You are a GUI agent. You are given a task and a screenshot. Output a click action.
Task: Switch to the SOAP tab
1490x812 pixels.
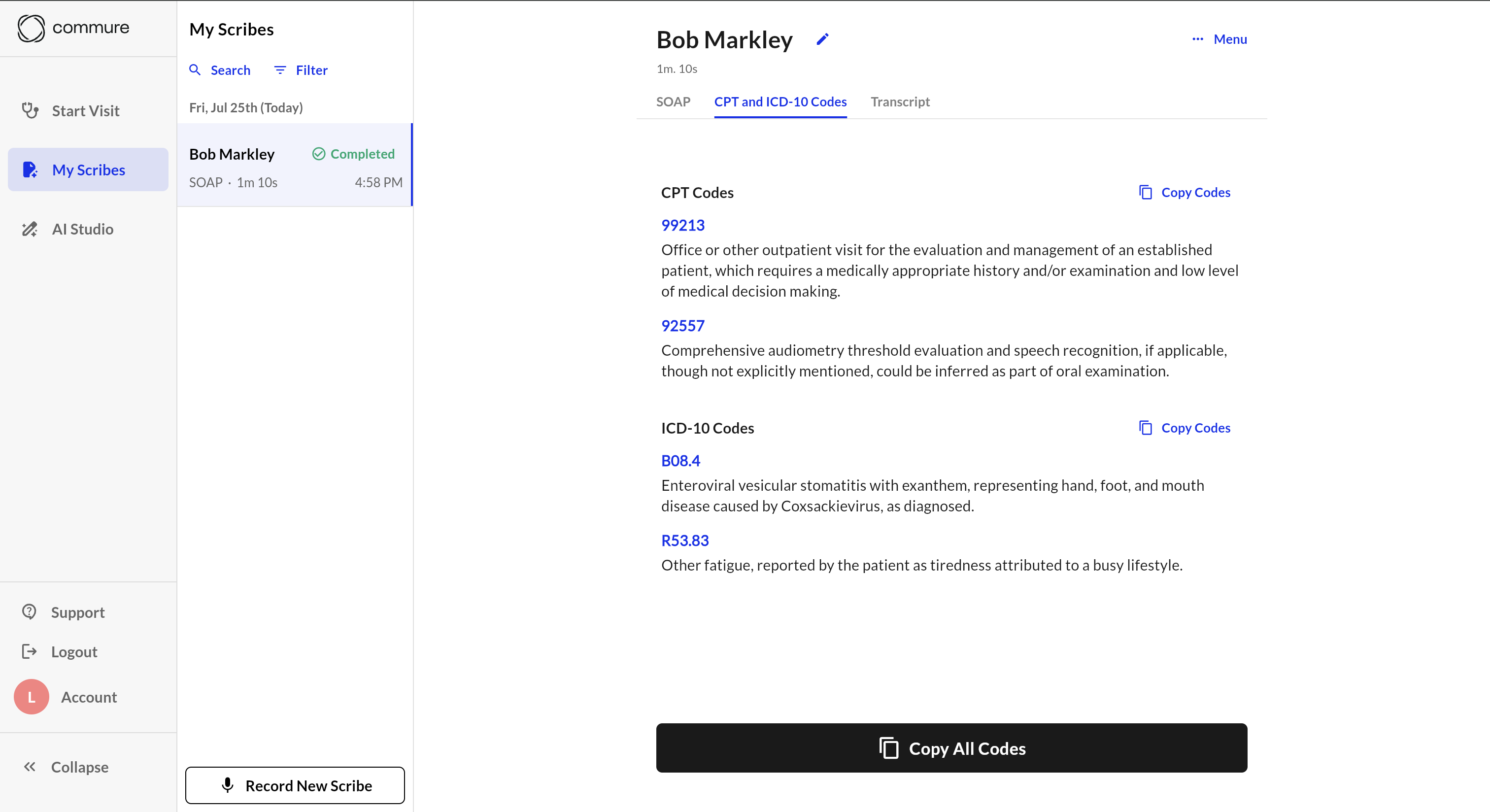click(x=673, y=102)
